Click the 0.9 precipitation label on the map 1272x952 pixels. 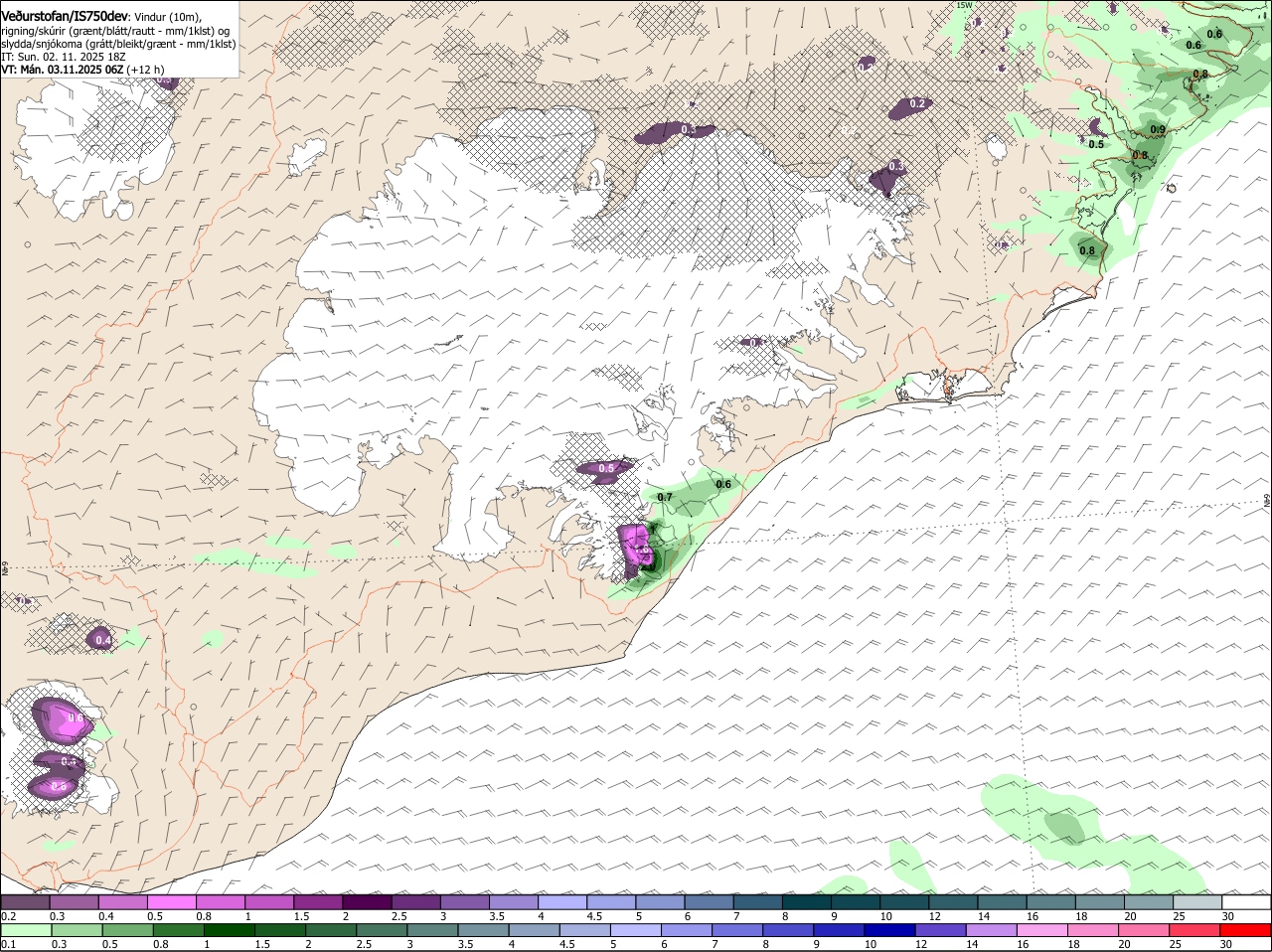[x=1158, y=130]
